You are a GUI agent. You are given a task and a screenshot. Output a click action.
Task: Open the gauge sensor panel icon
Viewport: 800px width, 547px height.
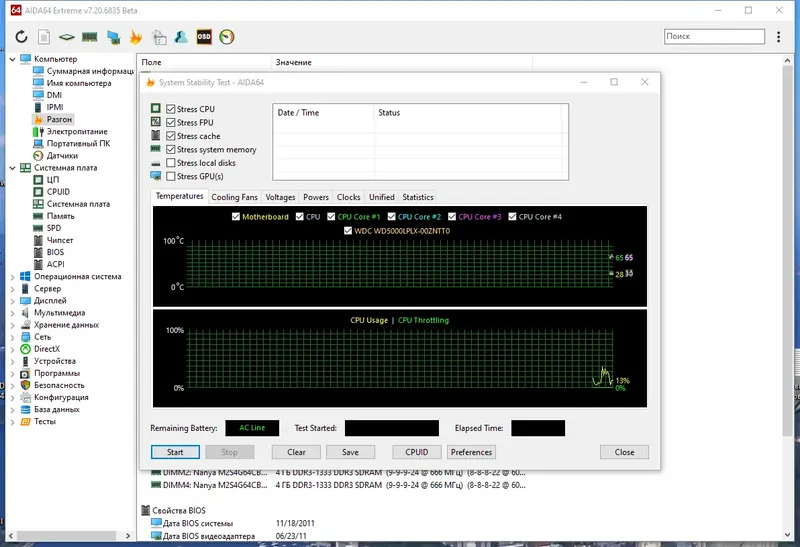point(227,37)
